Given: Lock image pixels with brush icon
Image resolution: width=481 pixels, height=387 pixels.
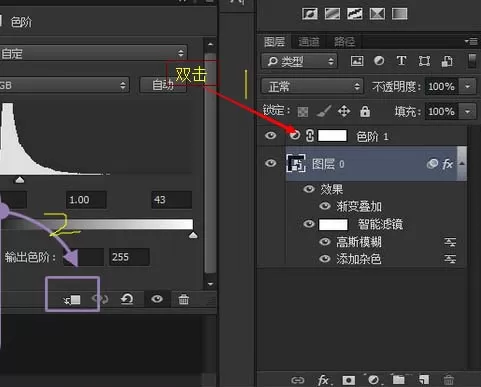Looking at the screenshot, I should coord(323,111).
